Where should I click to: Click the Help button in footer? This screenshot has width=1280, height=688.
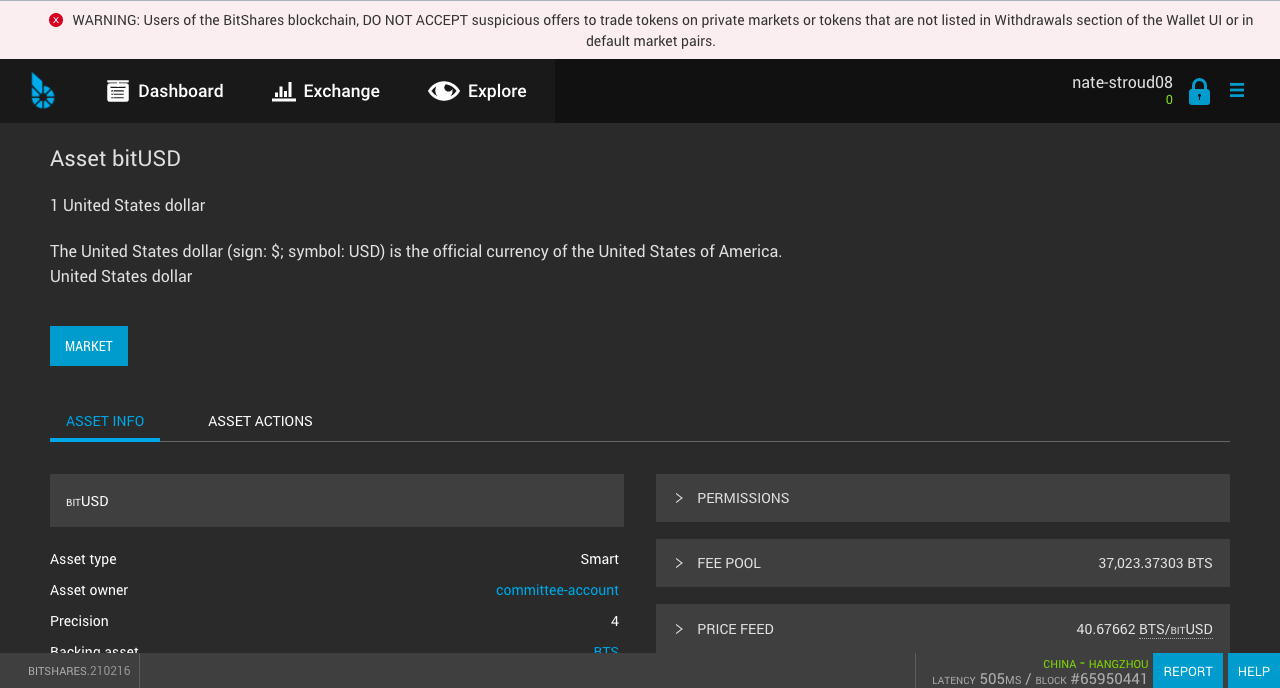point(1254,671)
